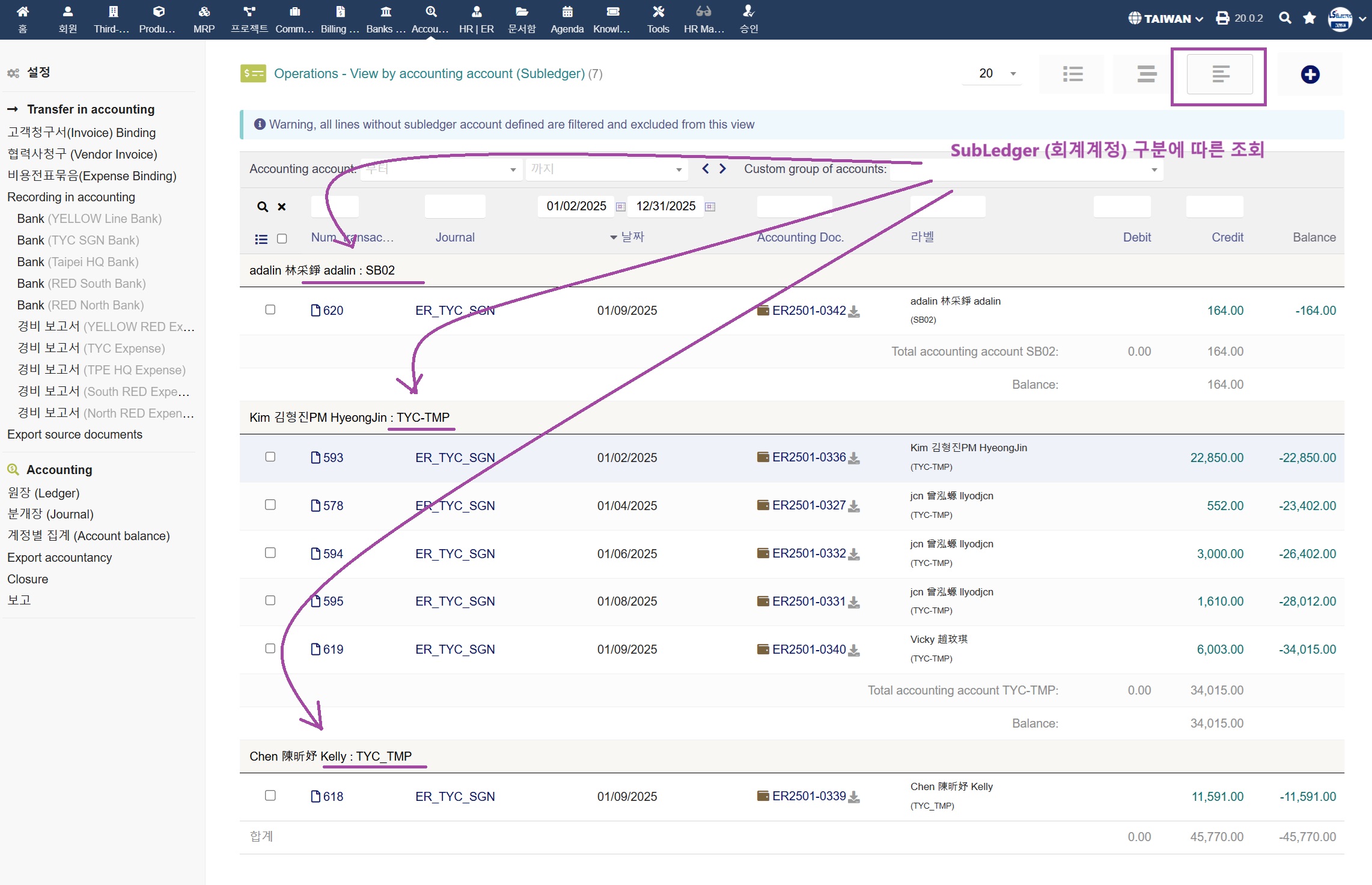The height and width of the screenshot is (885, 1372).
Task: Click the end date 12/31/2025 field
Action: 665,206
